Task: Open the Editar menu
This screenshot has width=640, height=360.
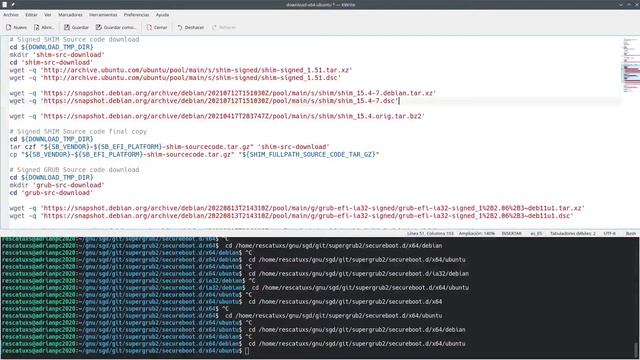Action: [31, 15]
